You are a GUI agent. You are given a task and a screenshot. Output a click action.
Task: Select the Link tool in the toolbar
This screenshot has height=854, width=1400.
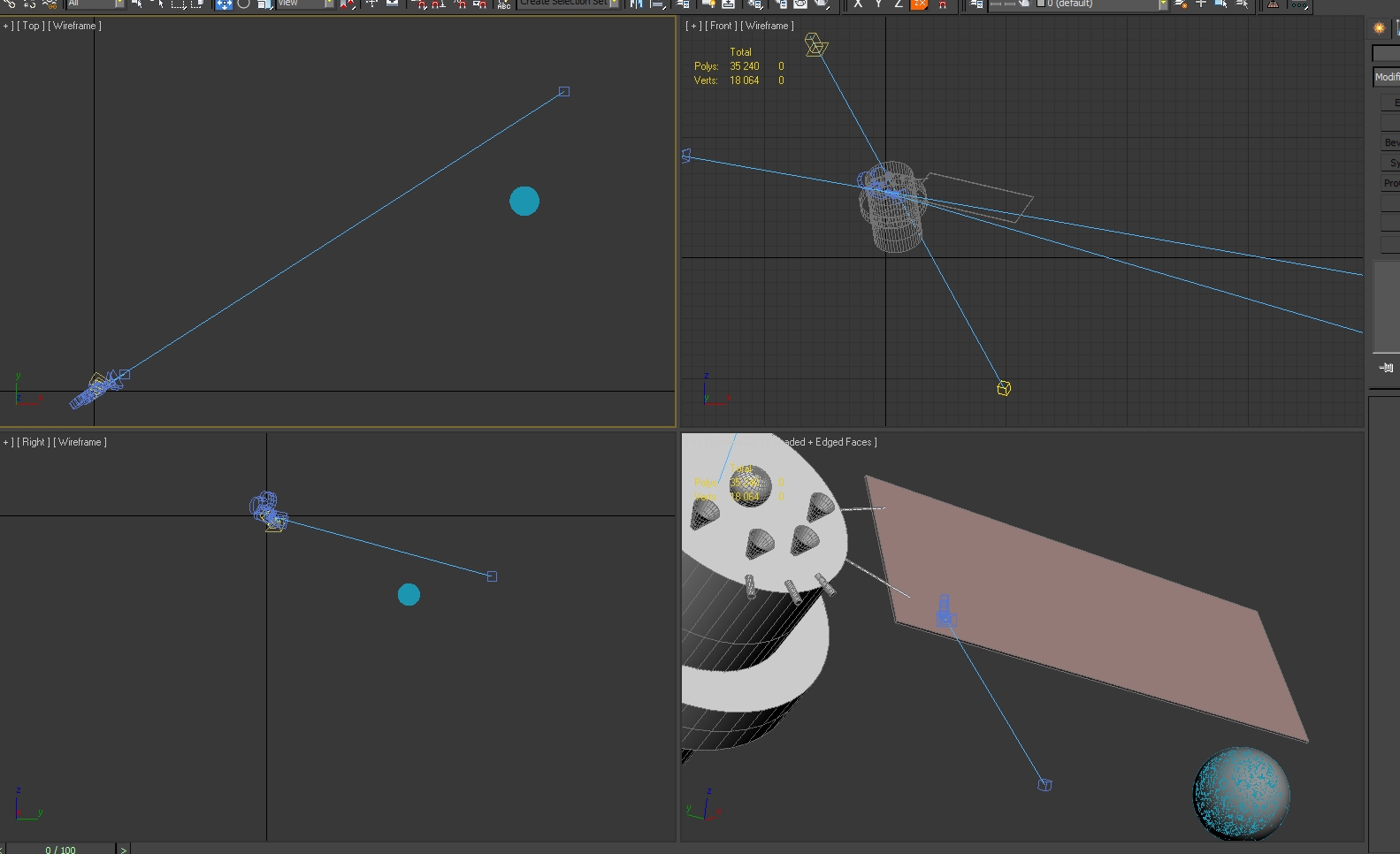[9, 4]
